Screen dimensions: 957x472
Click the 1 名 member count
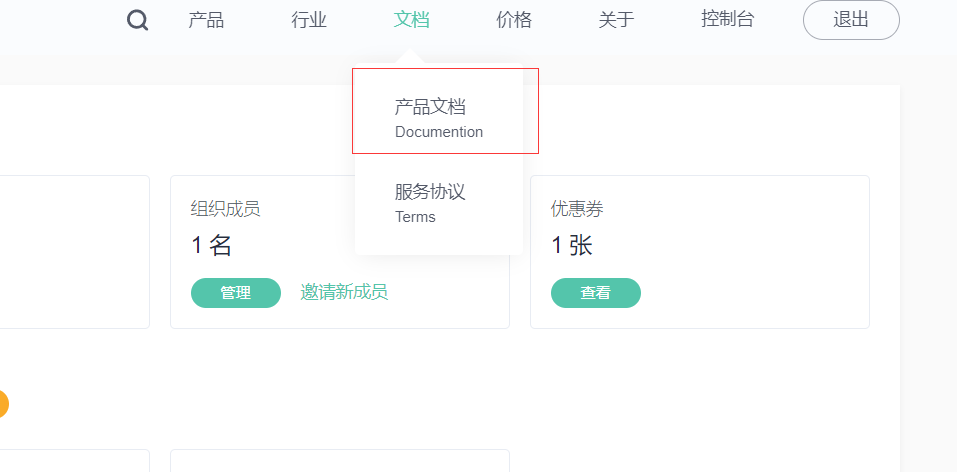[211, 245]
